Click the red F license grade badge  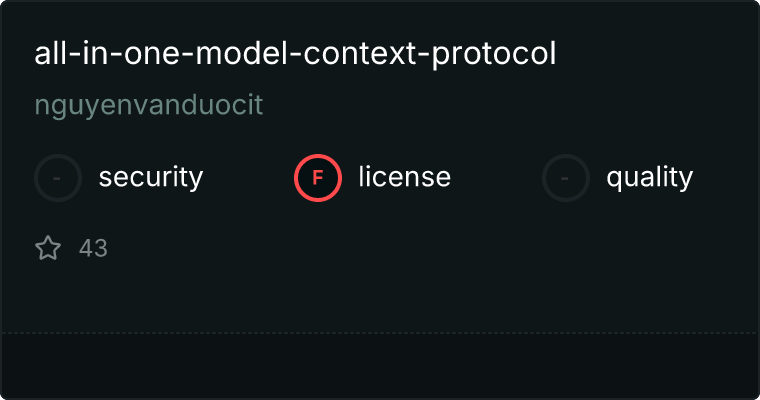318,178
